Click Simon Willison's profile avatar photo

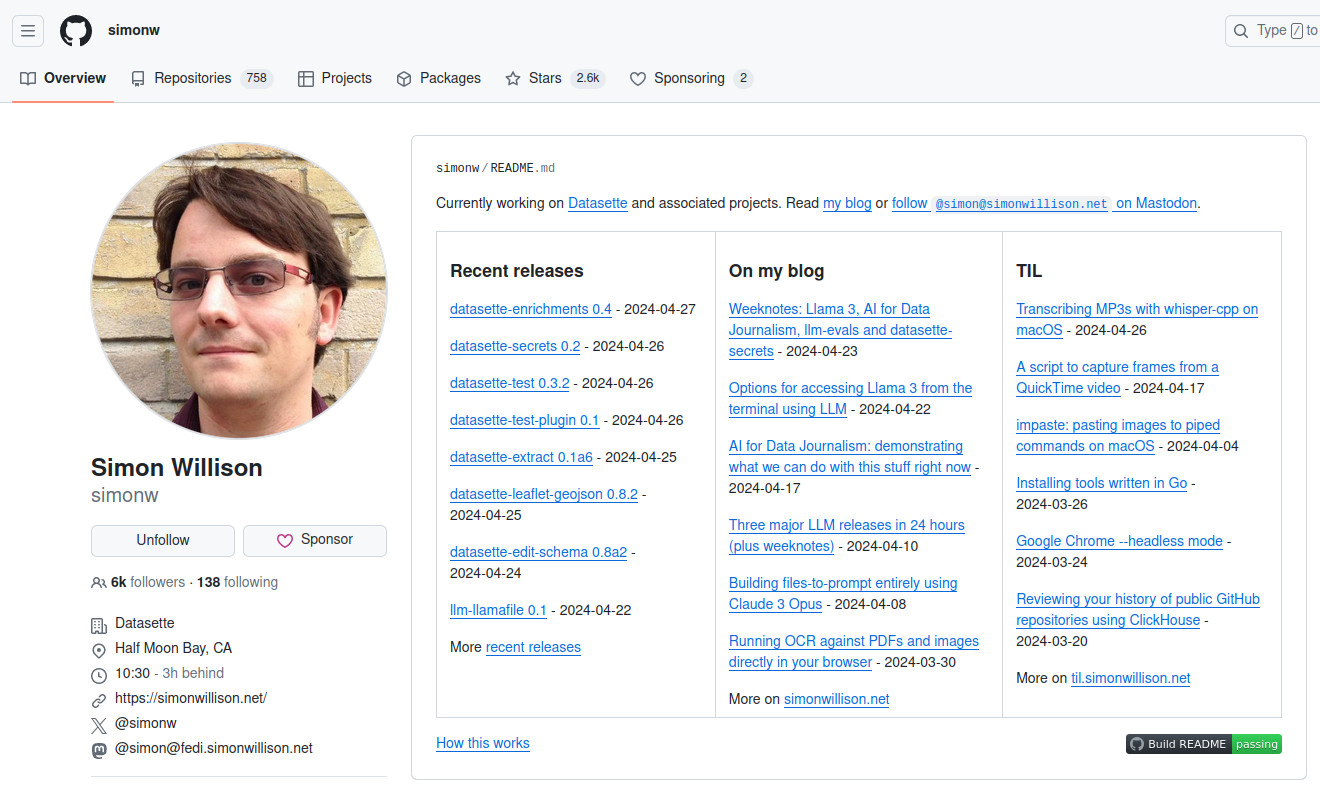(x=239, y=290)
